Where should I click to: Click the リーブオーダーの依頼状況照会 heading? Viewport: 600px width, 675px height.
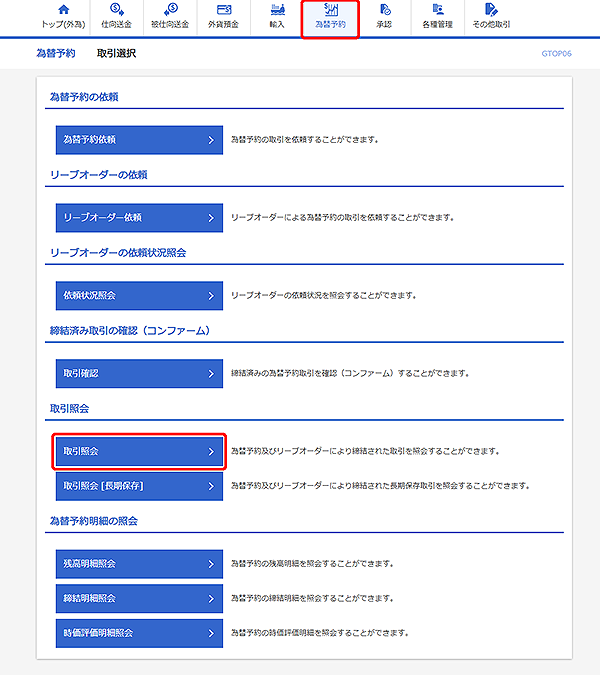[x=118, y=253]
